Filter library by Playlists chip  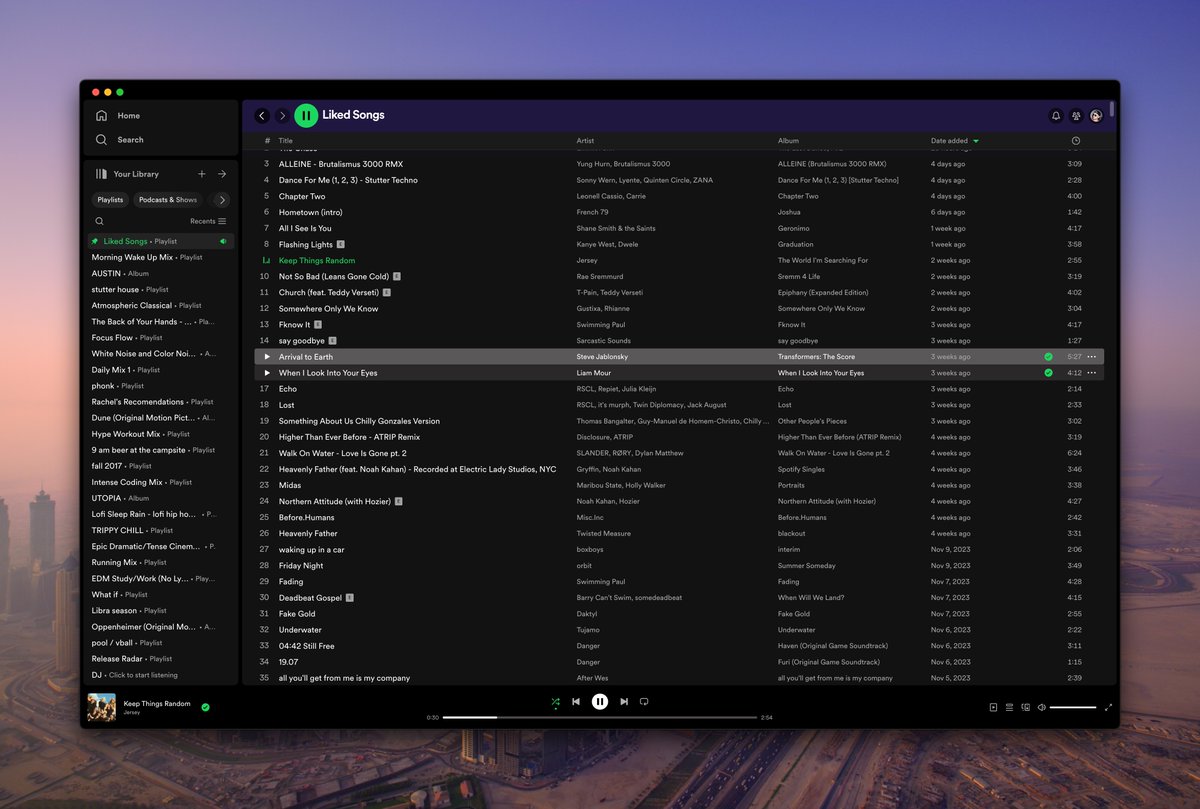pos(110,200)
